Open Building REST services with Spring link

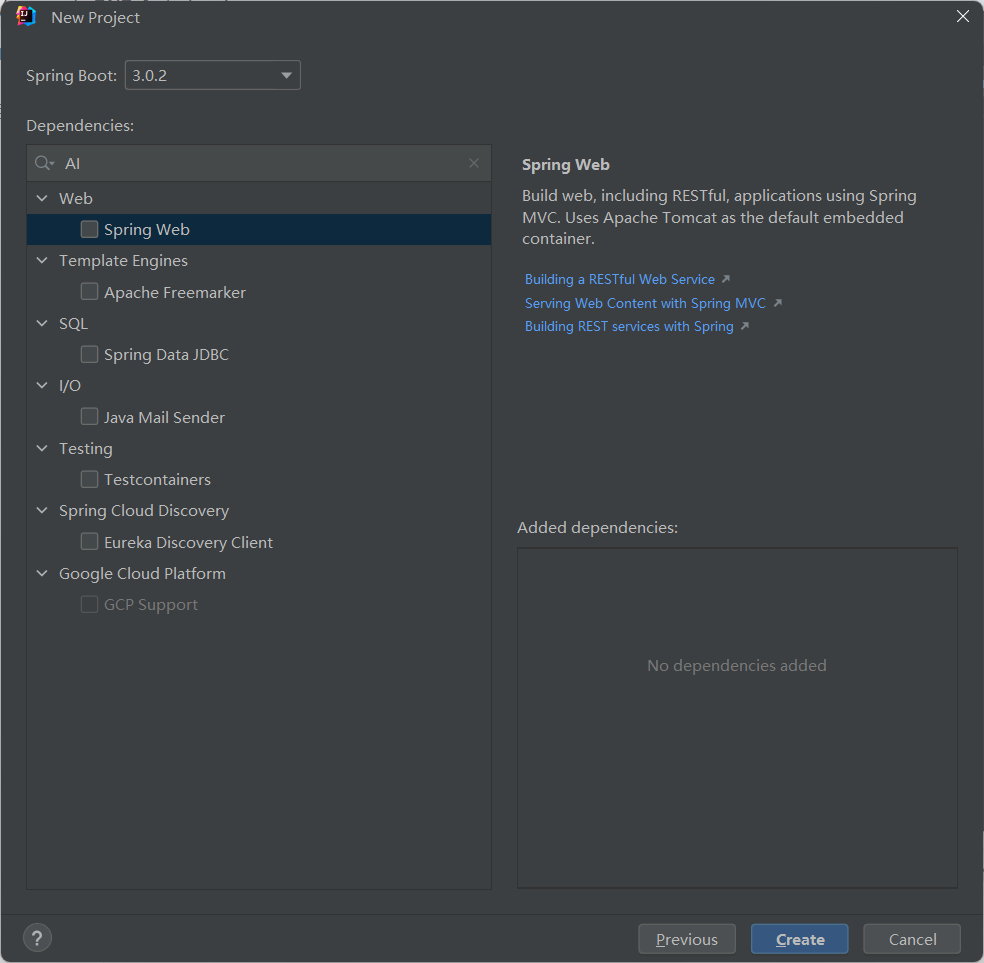click(629, 326)
